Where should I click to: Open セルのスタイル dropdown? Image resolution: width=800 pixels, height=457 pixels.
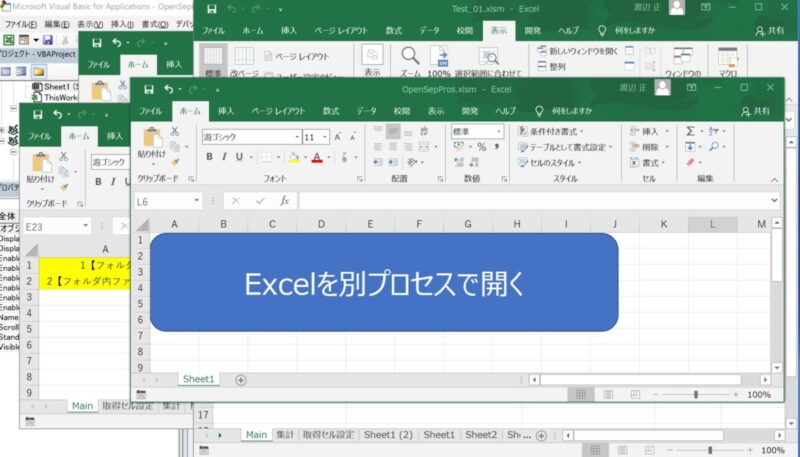[550, 163]
